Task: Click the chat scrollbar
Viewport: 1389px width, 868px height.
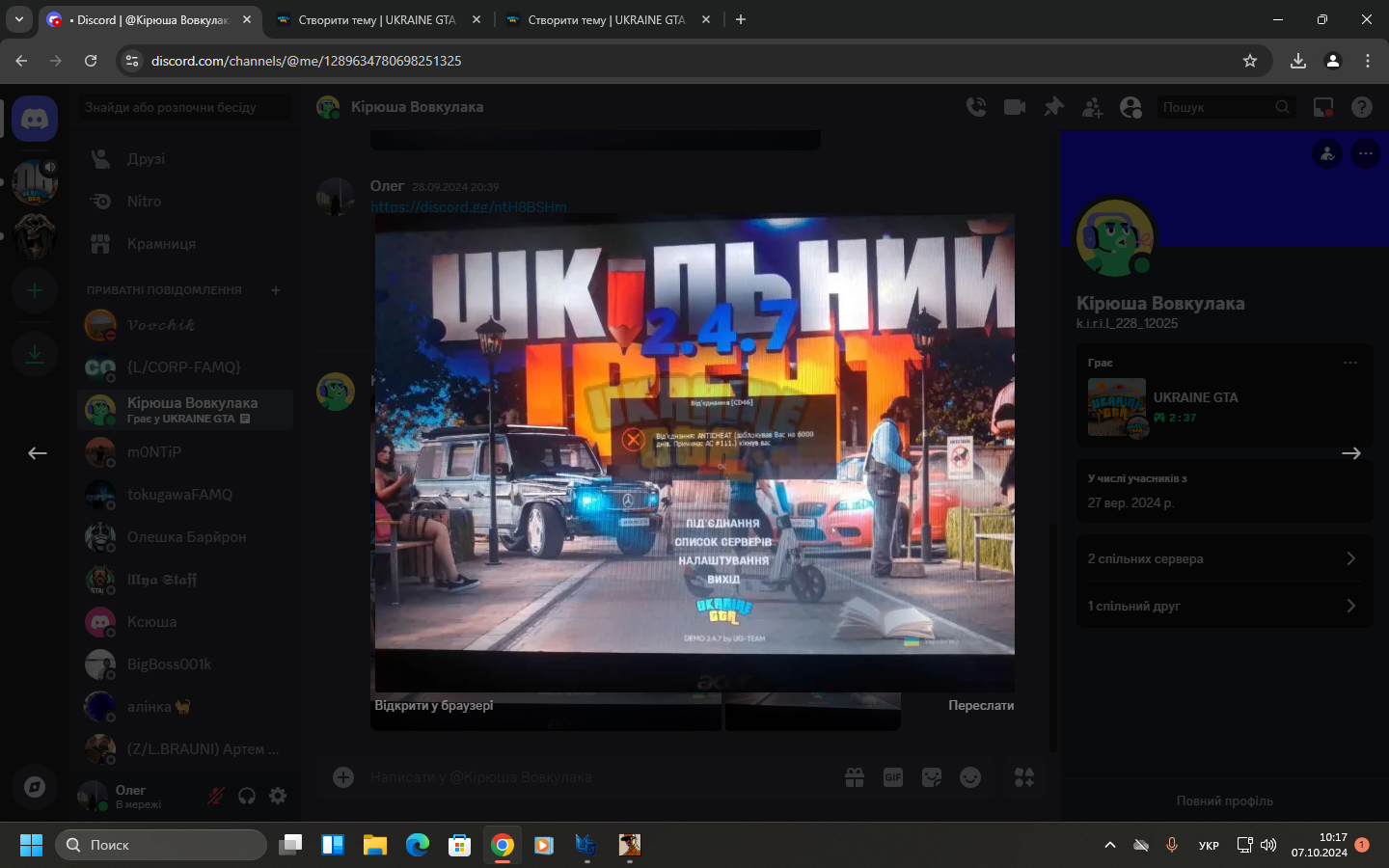Action: (x=1052, y=637)
